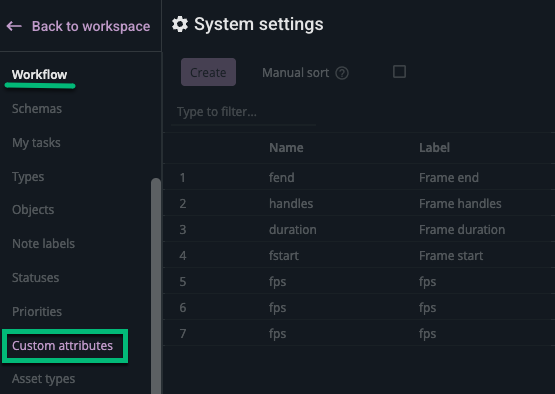
Task: Click row number 1
Action: point(182,177)
